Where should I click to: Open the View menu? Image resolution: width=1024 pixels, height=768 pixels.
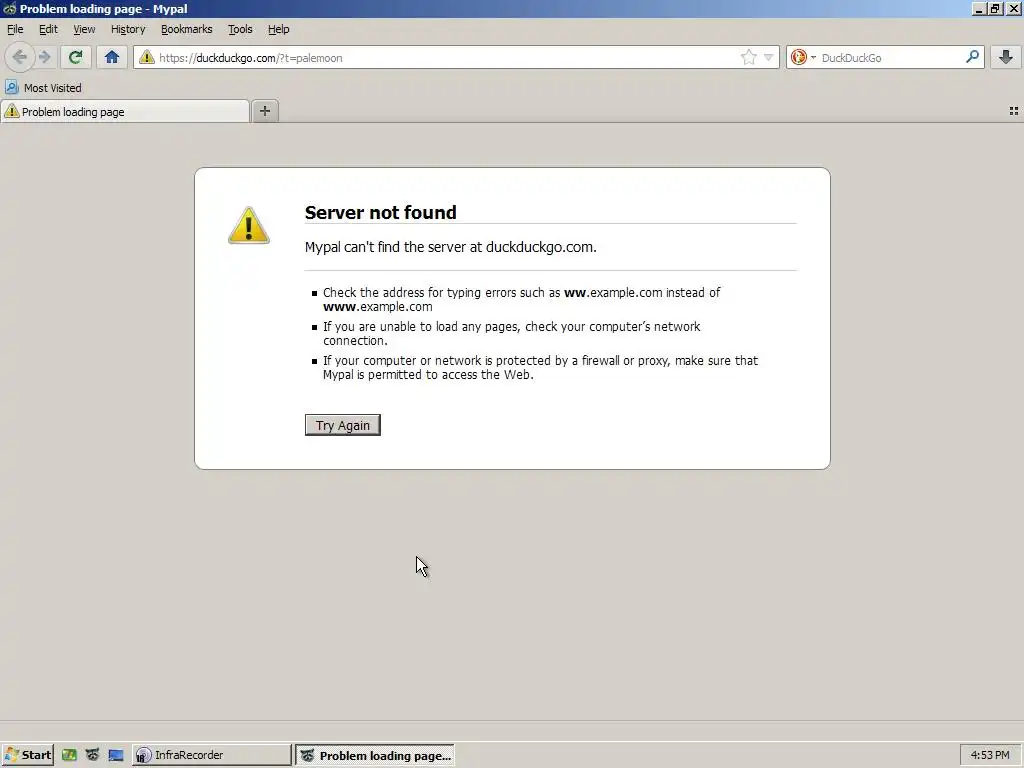[x=84, y=29]
